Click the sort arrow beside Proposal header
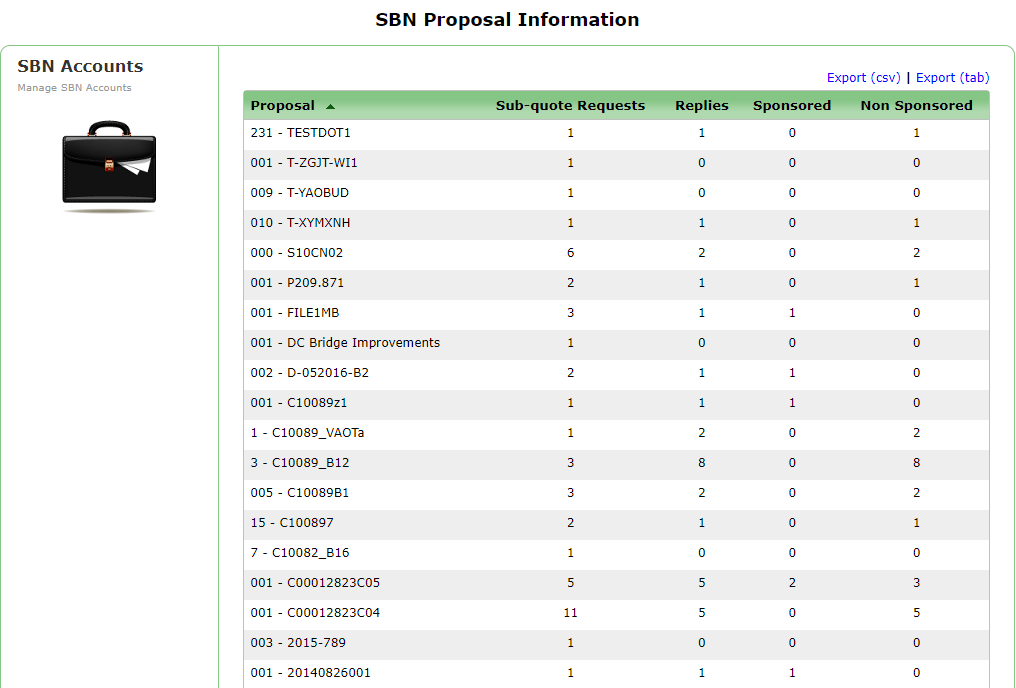The image size is (1016, 688). (330, 106)
